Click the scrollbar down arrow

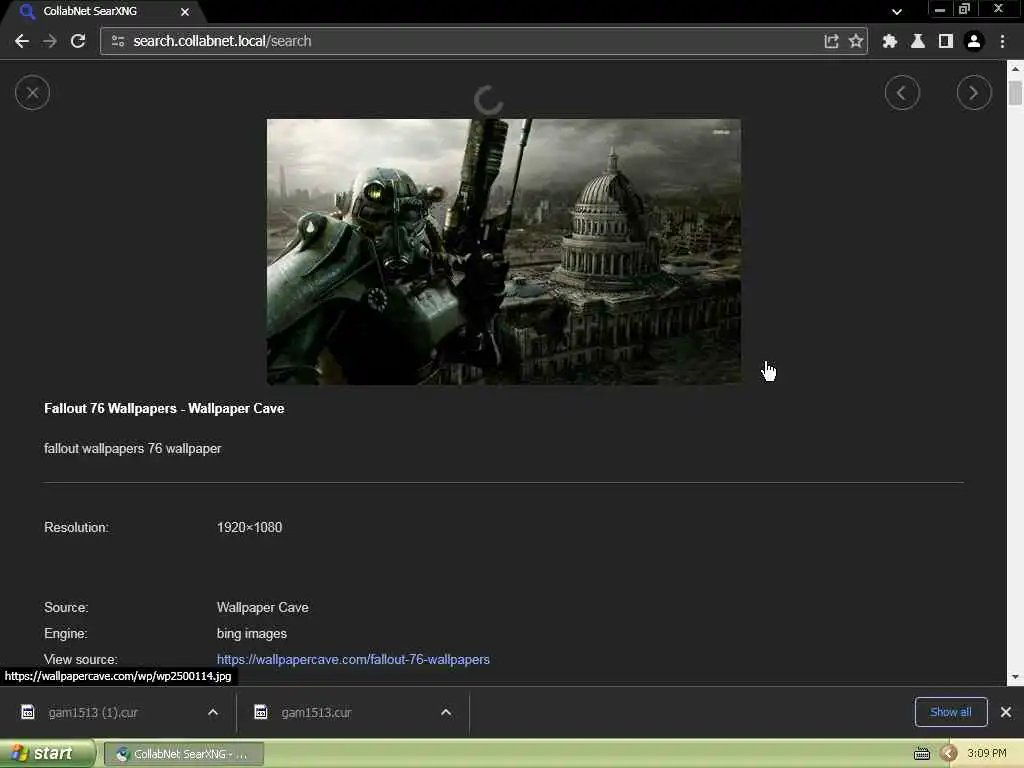click(1015, 677)
